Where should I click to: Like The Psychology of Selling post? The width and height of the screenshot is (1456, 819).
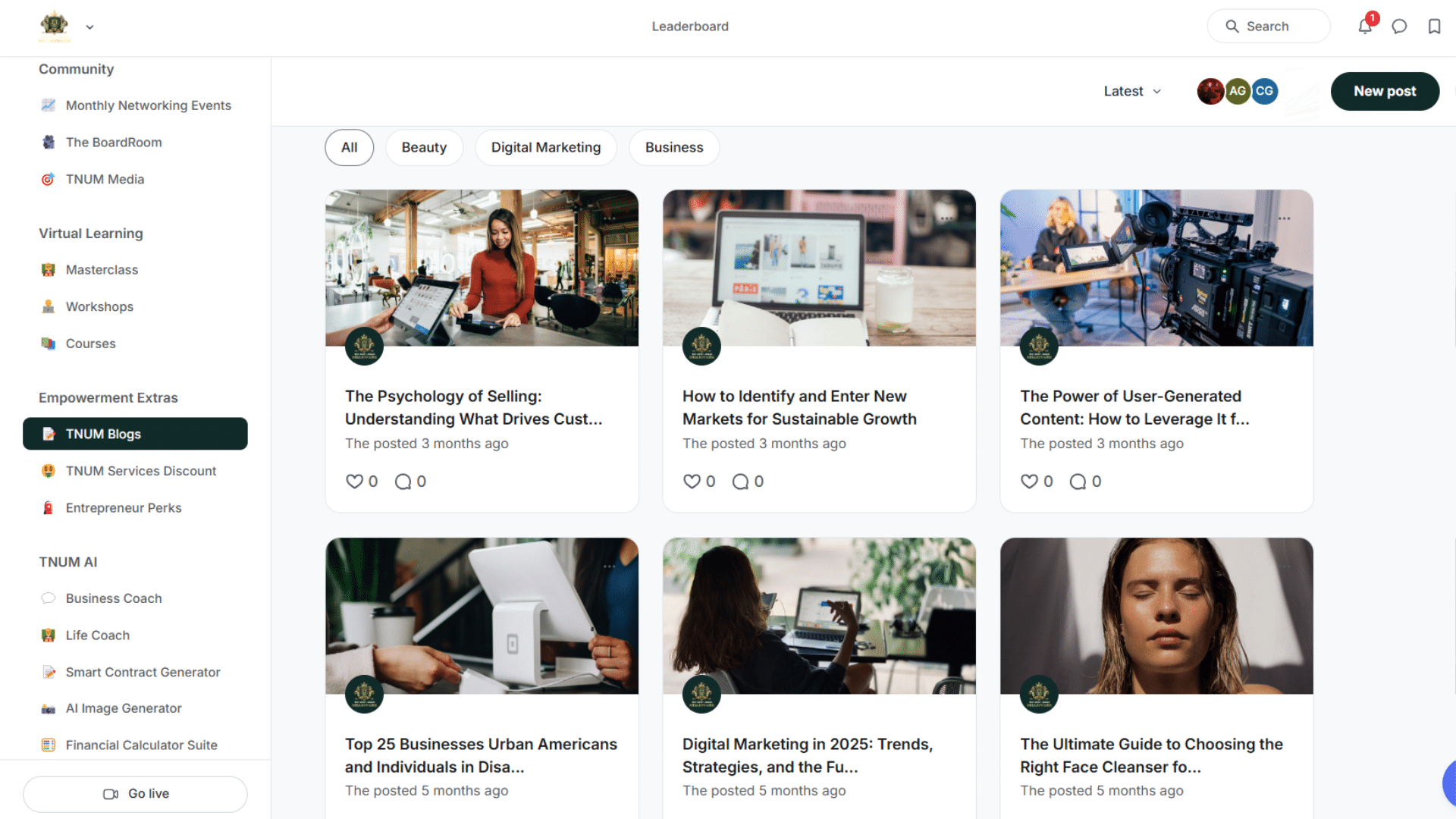(354, 482)
